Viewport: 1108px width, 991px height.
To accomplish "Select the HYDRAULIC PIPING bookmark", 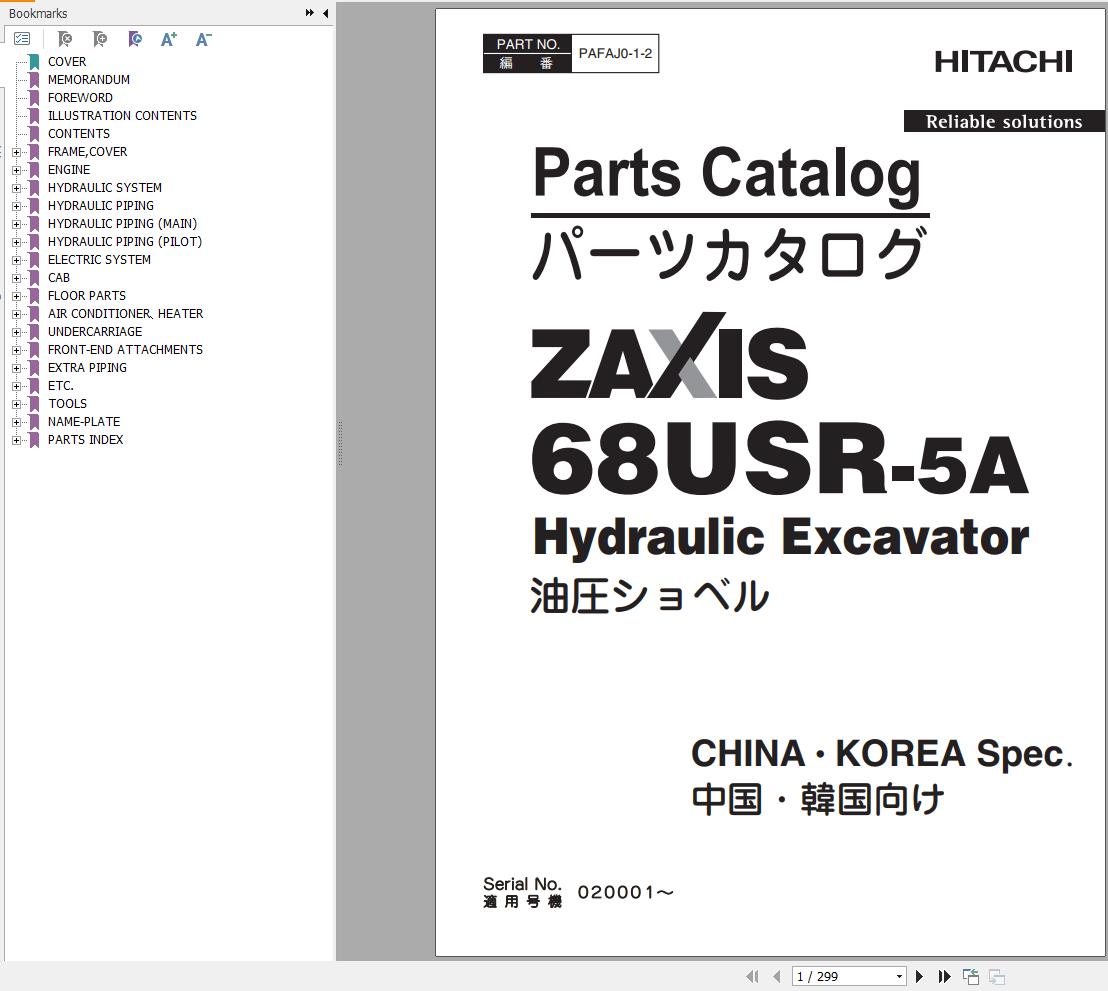I will 100,206.
